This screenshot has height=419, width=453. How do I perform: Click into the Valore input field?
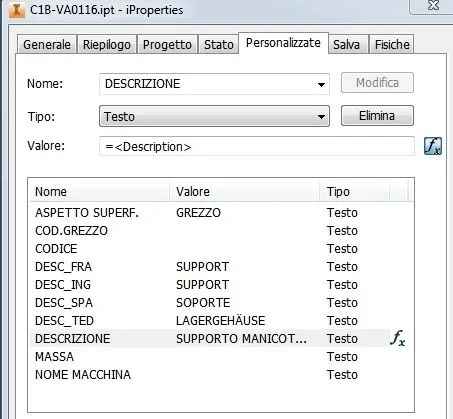pos(257,146)
